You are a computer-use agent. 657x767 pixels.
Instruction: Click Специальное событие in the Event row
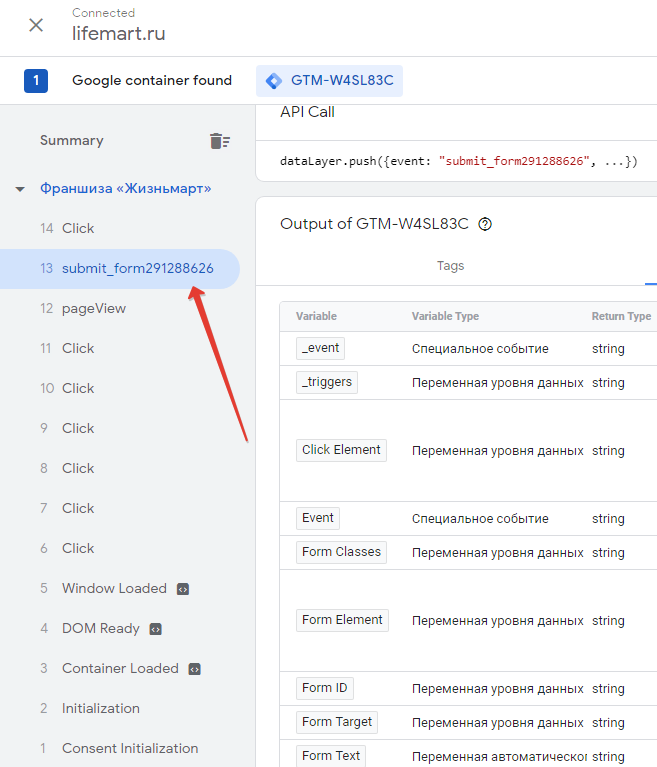[480, 519]
